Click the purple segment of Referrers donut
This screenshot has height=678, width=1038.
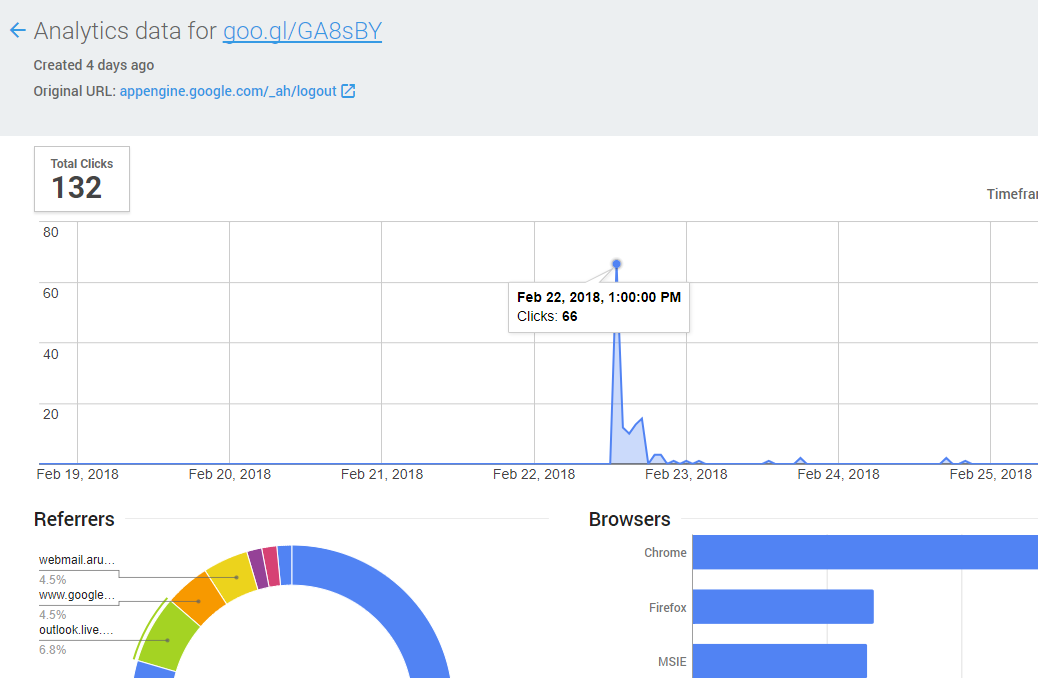pos(258,569)
